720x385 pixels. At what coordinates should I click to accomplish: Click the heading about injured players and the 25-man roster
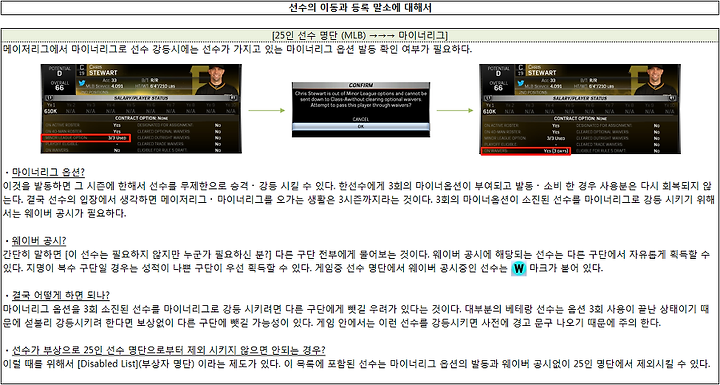pos(169,349)
